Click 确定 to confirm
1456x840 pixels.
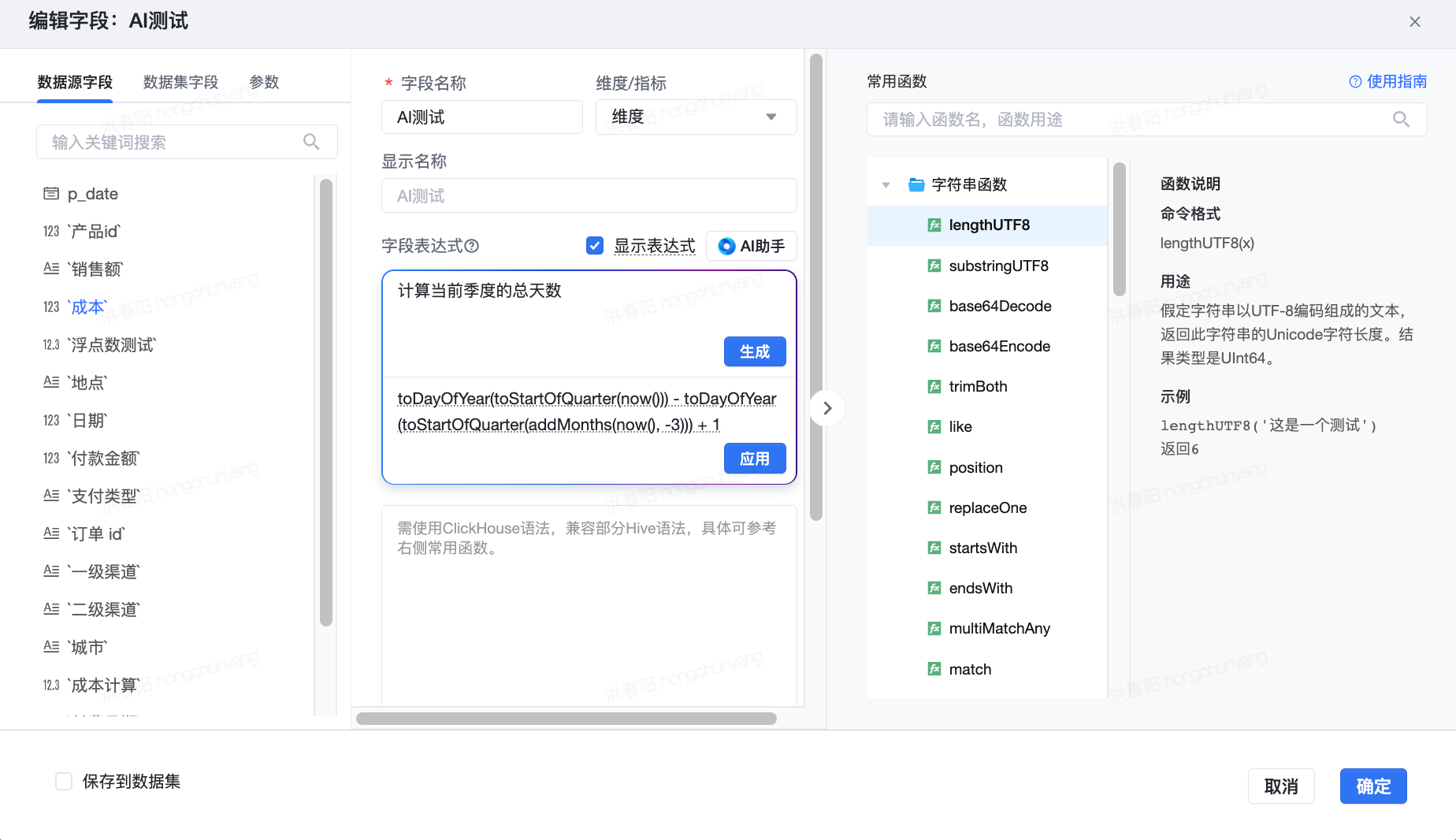pos(1373,786)
